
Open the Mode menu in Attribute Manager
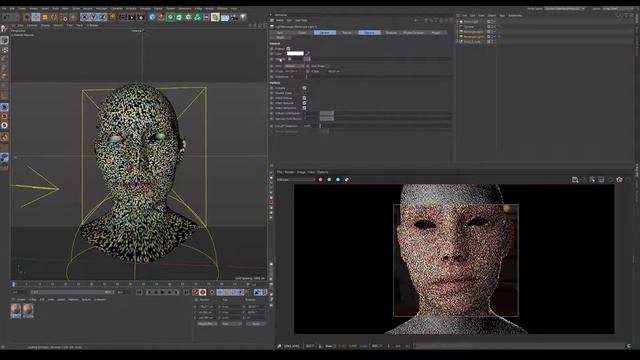[x=280, y=20]
